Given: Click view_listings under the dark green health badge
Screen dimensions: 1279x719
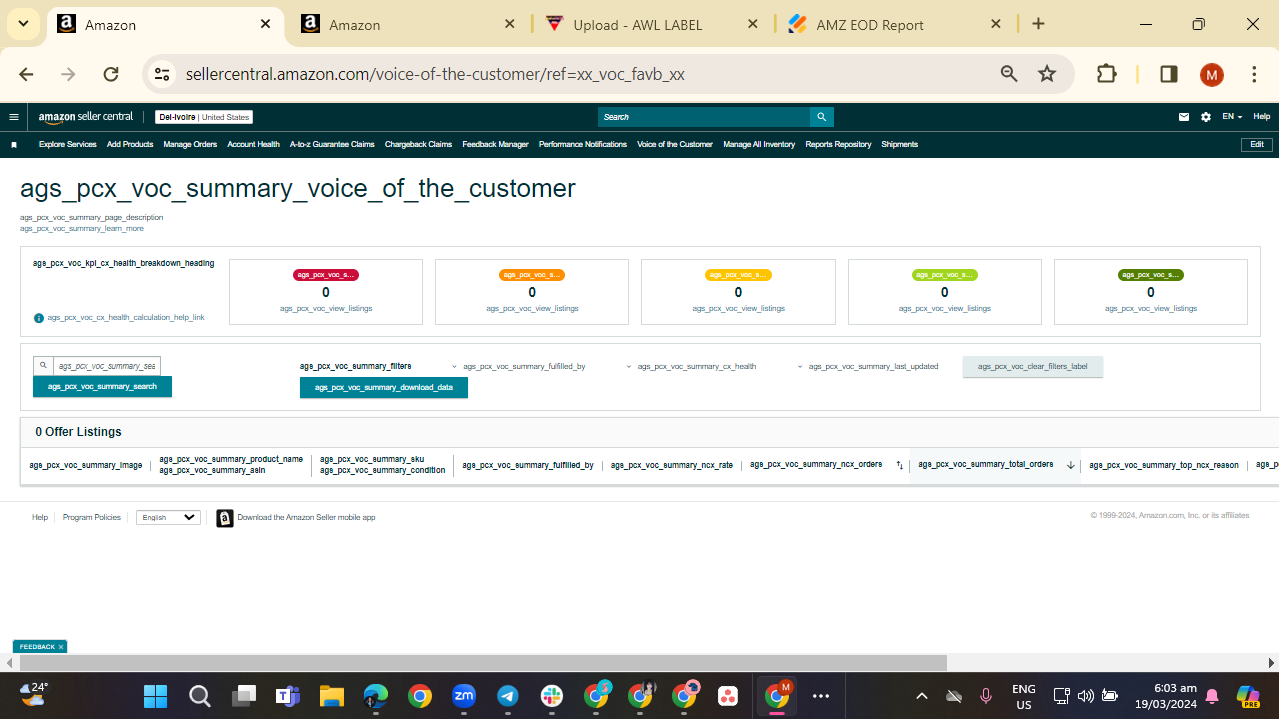Looking at the screenshot, I should coord(1151,309).
